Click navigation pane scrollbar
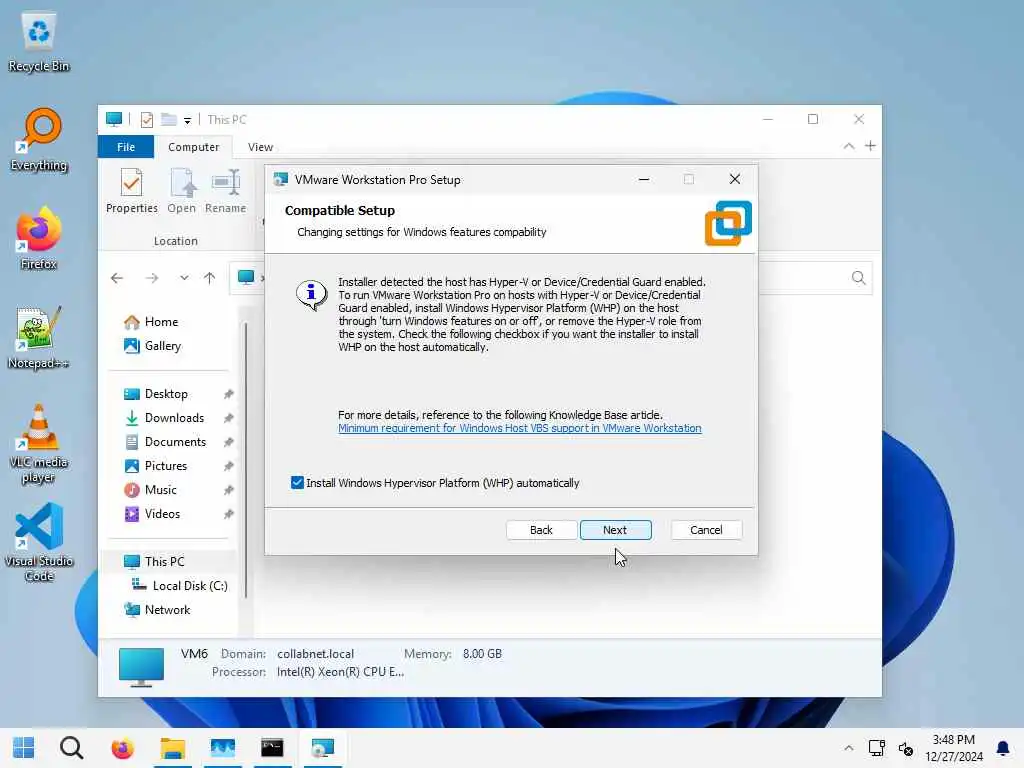1024x768 pixels. (x=246, y=460)
